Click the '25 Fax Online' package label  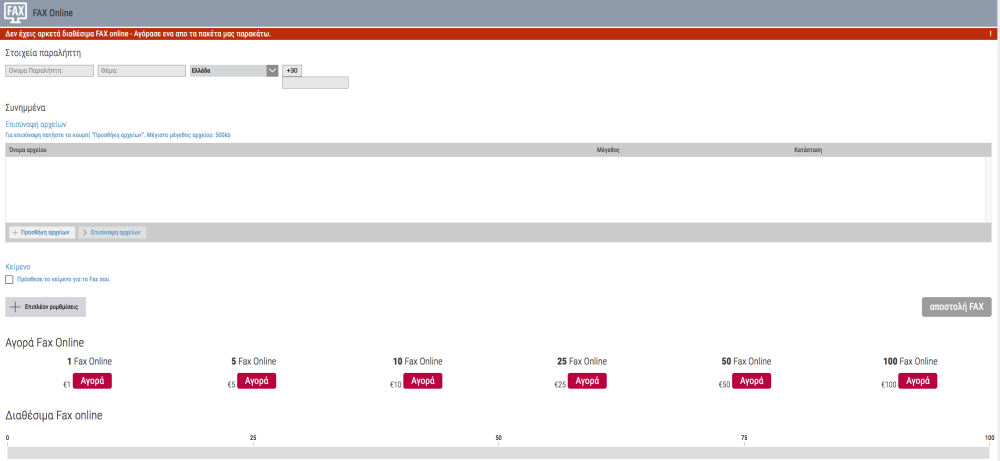tap(582, 362)
